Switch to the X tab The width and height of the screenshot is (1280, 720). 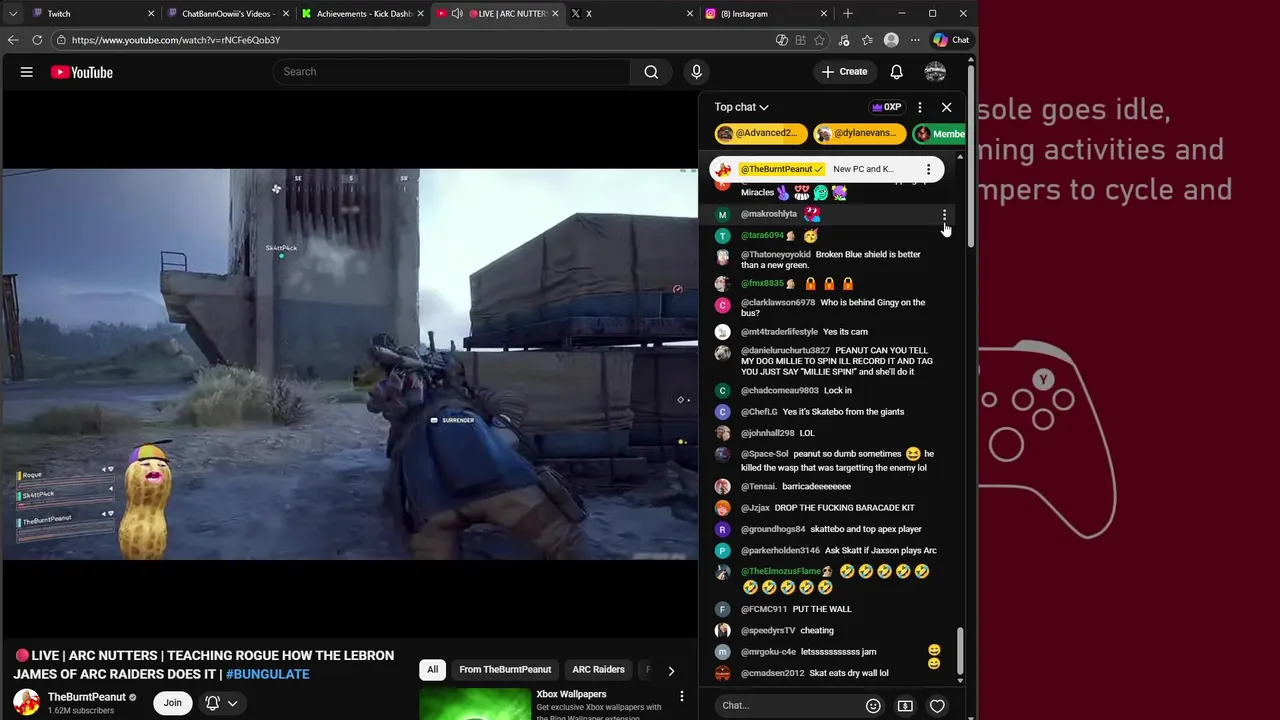(632, 14)
